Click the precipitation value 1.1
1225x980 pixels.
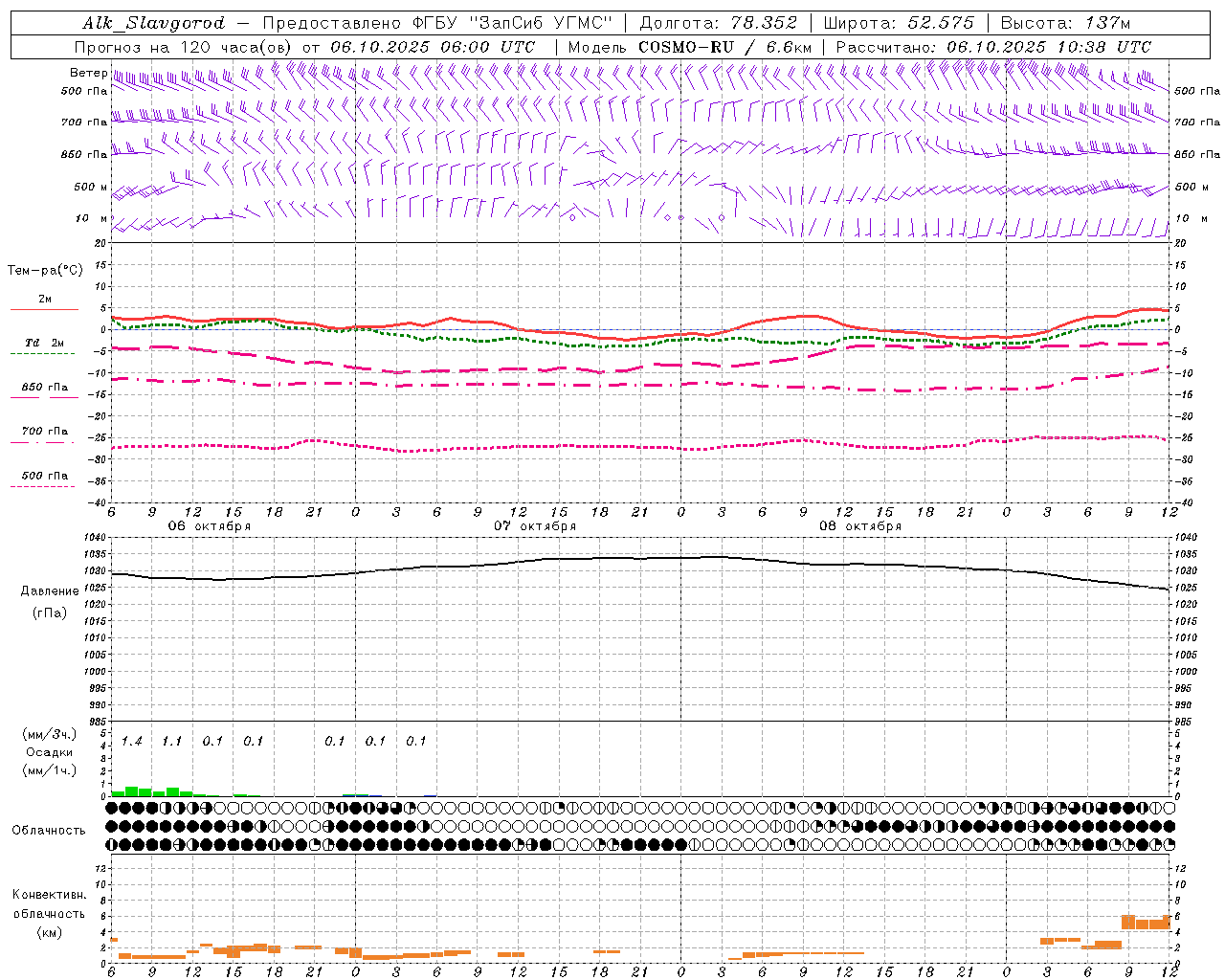point(171,742)
